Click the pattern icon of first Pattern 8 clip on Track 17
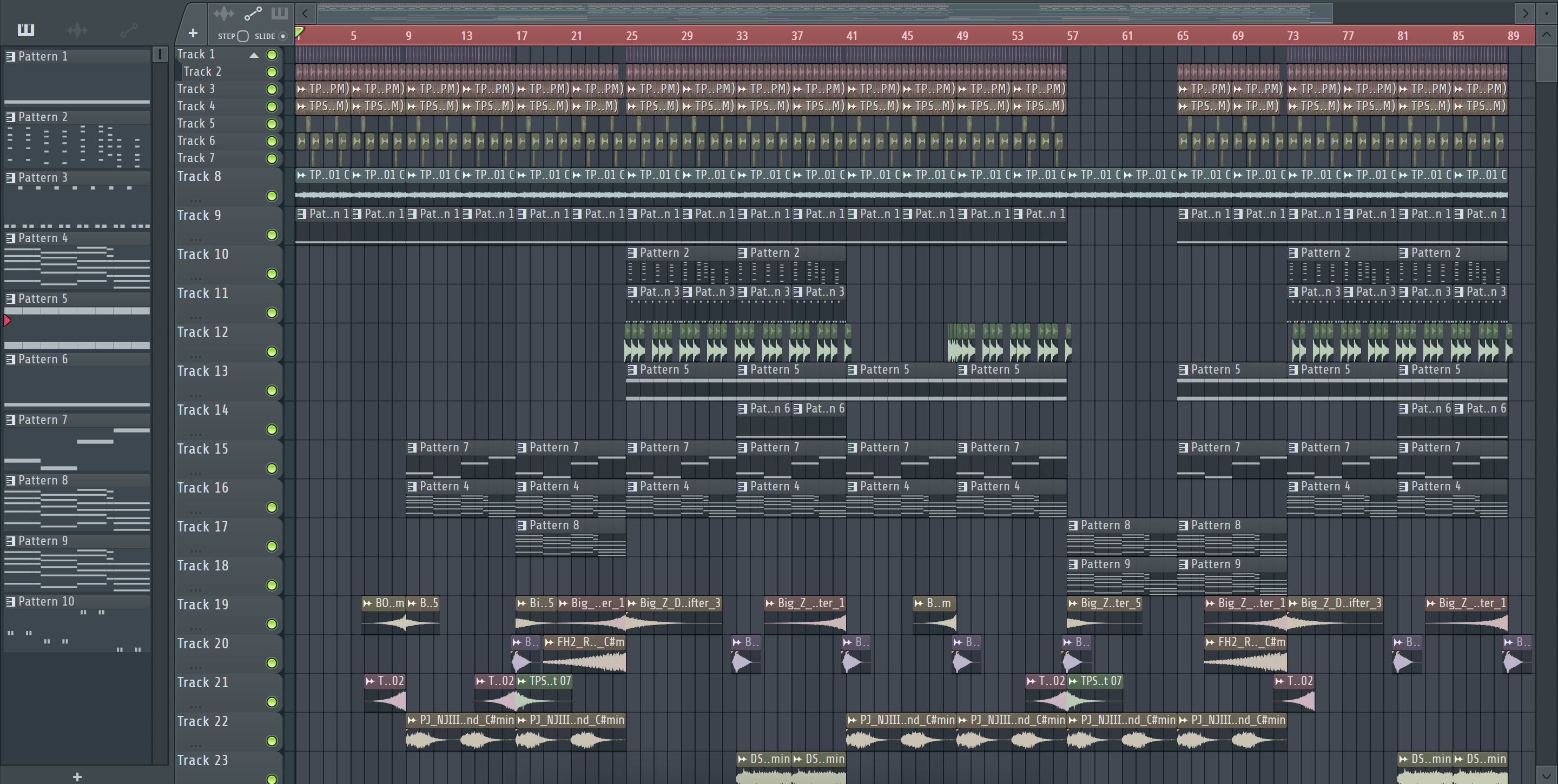Image resolution: width=1558 pixels, height=784 pixels. tap(522, 526)
